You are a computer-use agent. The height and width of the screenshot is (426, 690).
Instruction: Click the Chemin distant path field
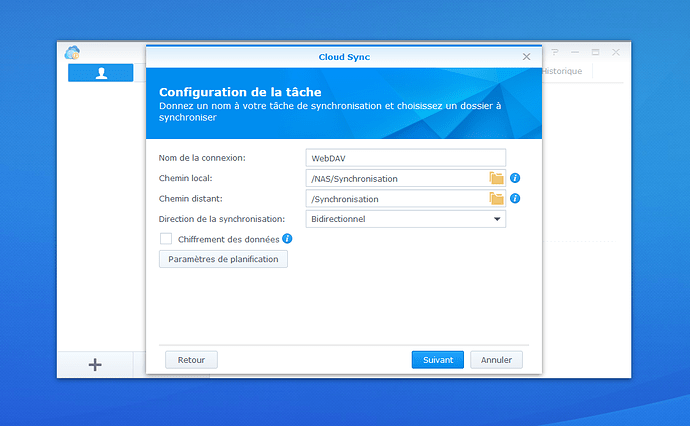click(396, 198)
